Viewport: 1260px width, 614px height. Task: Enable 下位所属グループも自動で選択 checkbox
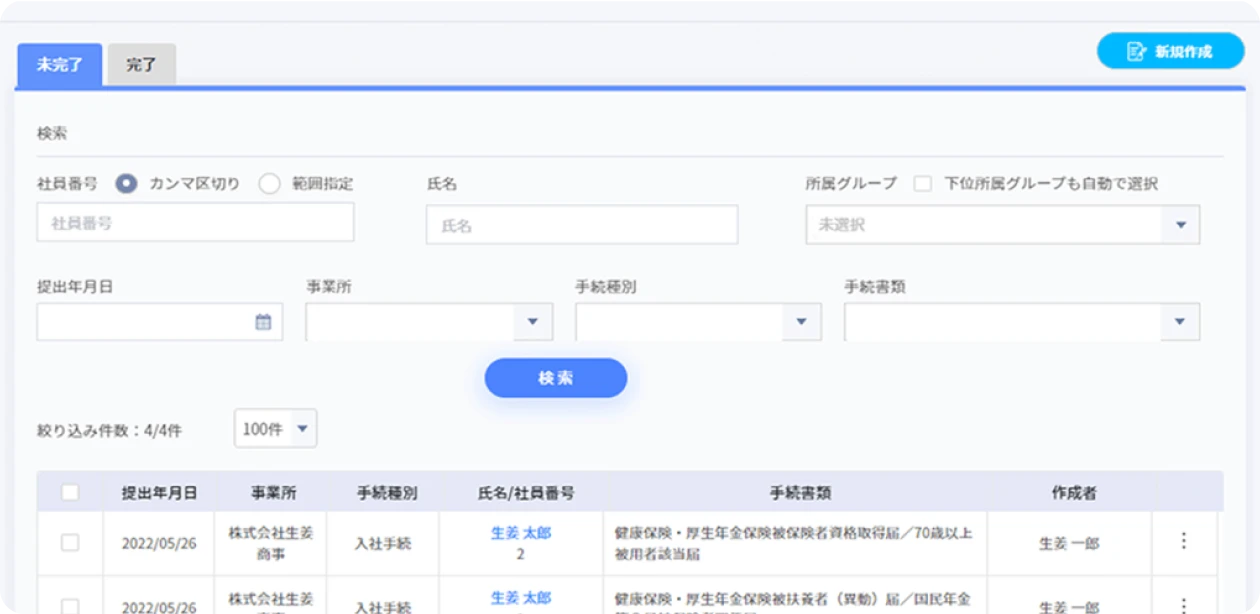(923, 184)
